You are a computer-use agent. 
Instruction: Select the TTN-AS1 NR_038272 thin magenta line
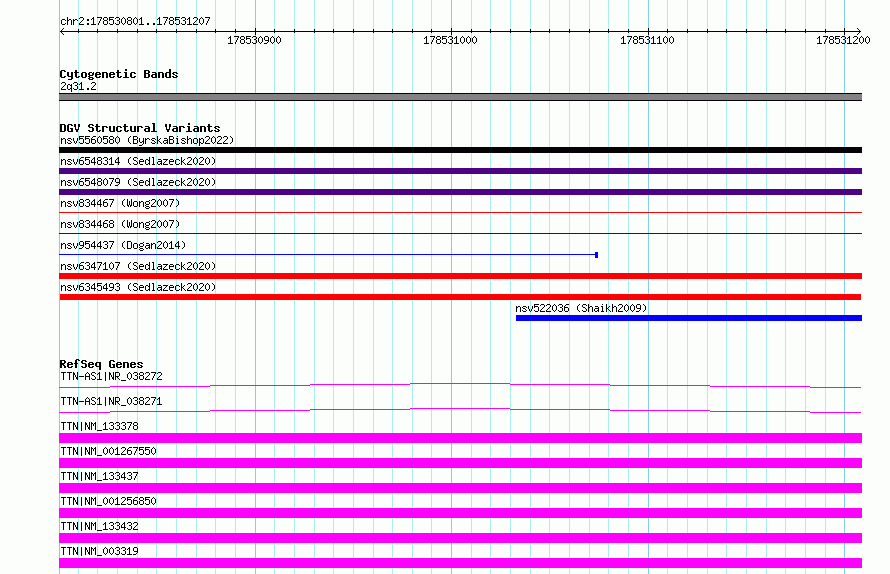460,386
